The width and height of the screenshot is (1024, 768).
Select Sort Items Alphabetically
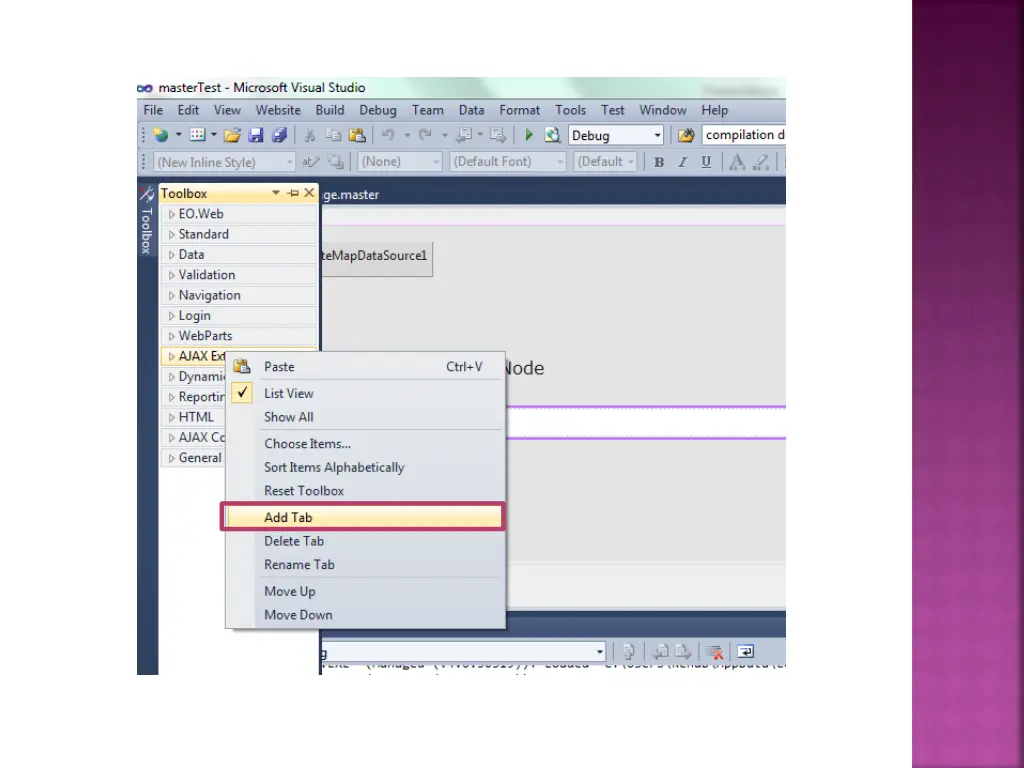(x=365, y=467)
